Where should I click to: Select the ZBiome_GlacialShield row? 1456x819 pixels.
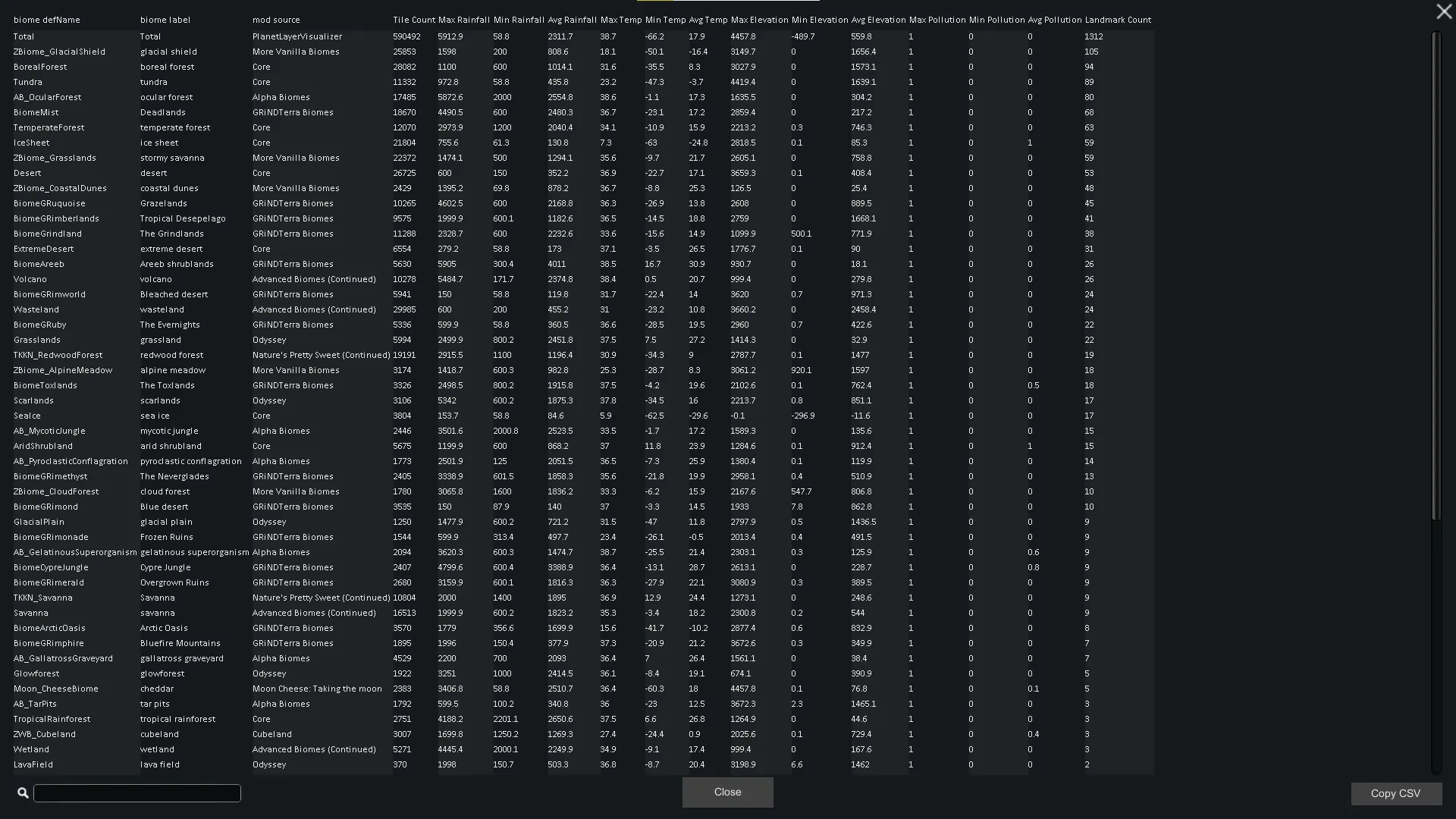(59, 52)
